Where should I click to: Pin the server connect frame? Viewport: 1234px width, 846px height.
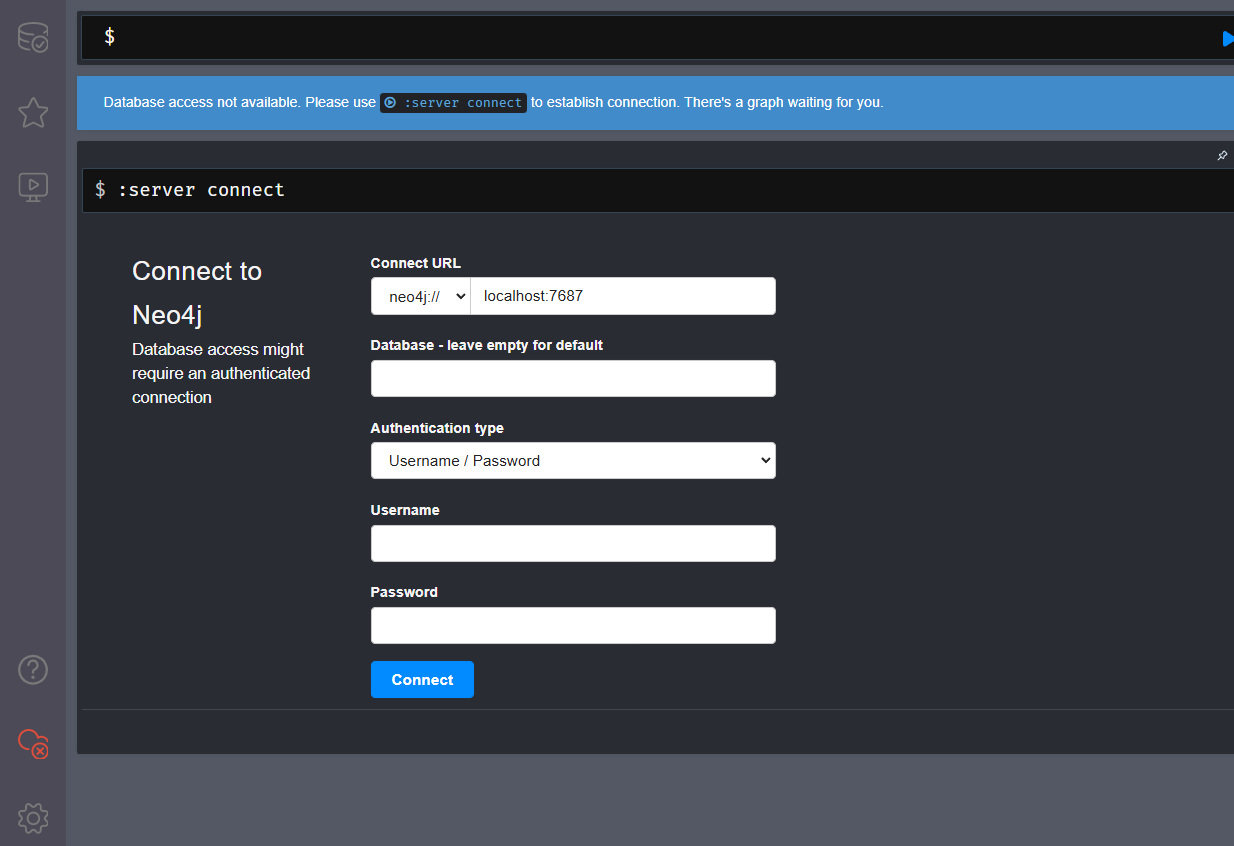click(1221, 155)
